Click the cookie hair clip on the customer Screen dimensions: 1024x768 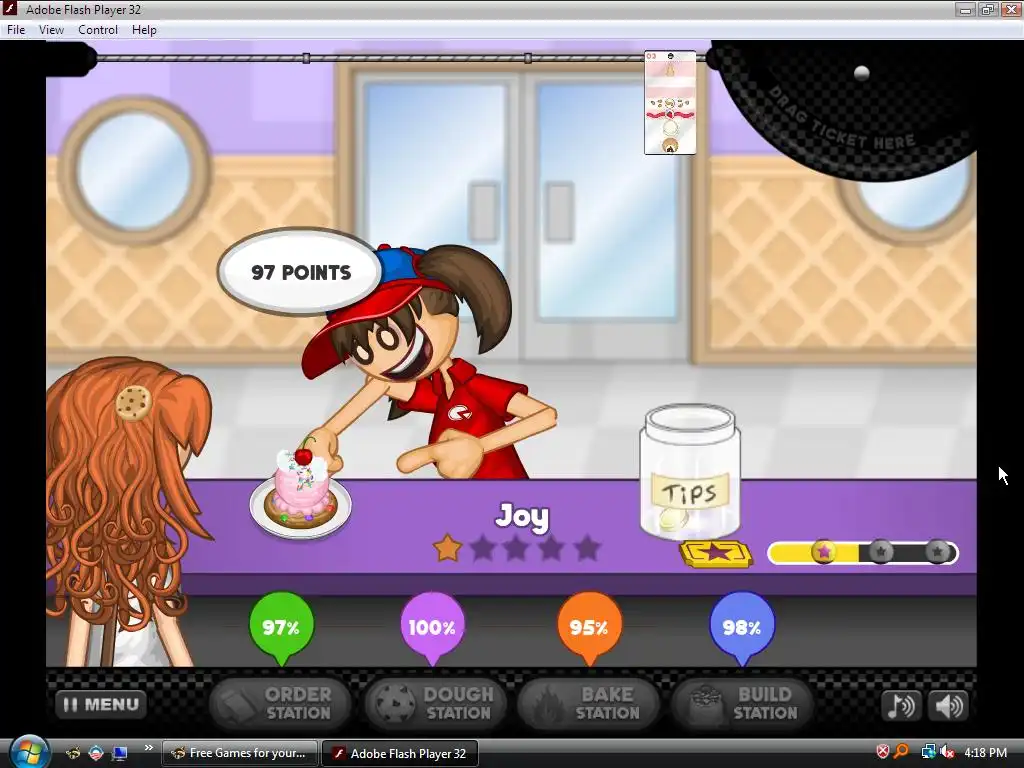click(x=134, y=403)
